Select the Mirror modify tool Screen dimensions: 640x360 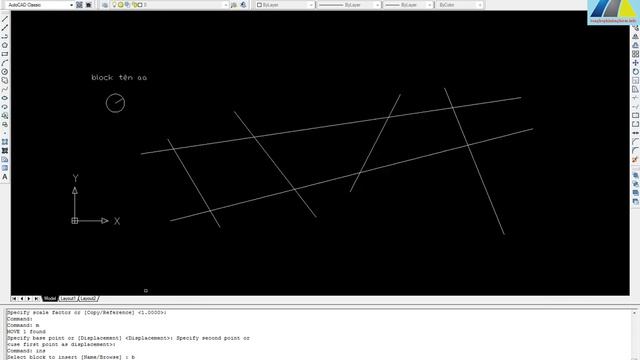tap(636, 37)
